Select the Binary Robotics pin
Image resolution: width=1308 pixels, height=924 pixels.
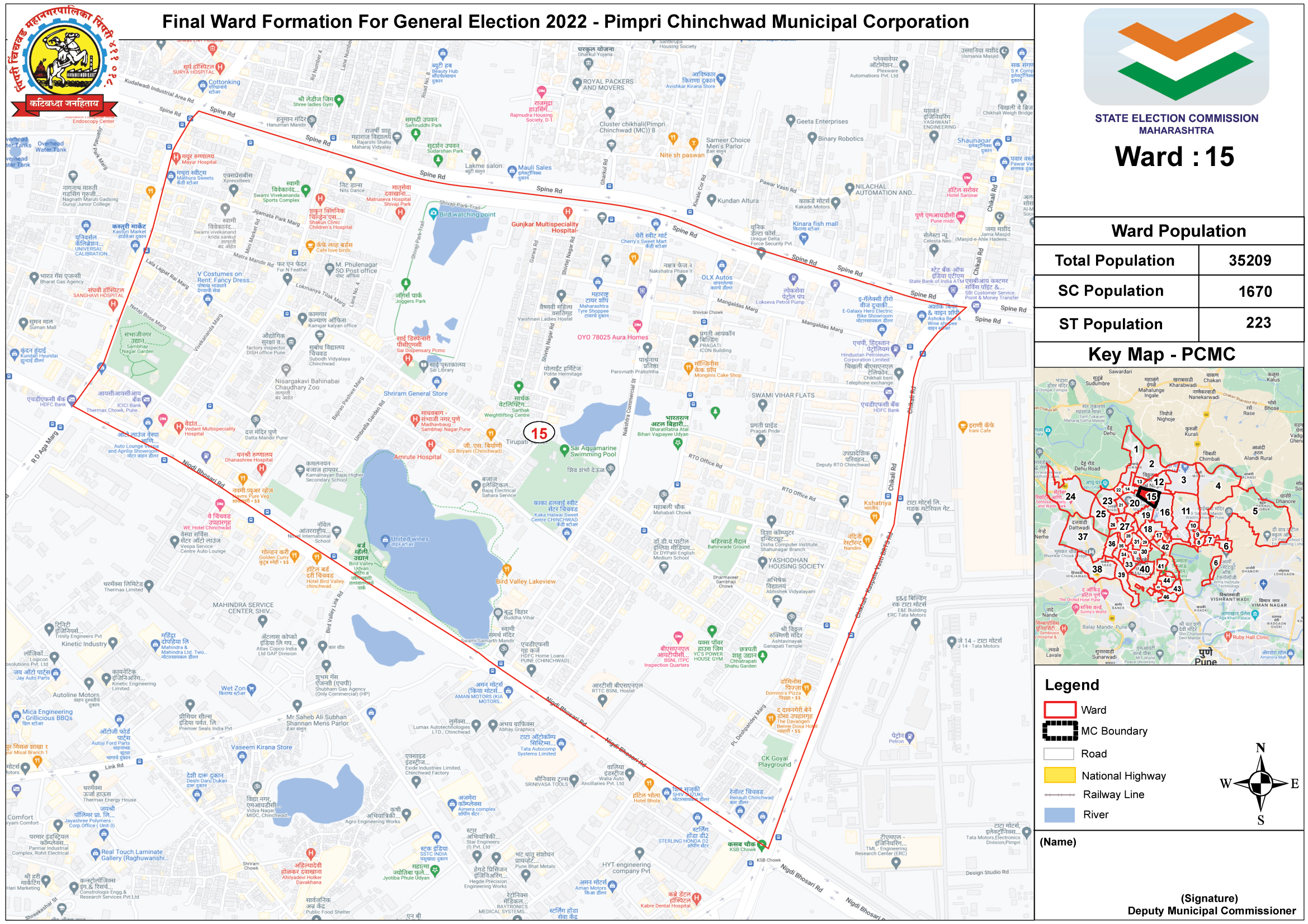point(813,138)
